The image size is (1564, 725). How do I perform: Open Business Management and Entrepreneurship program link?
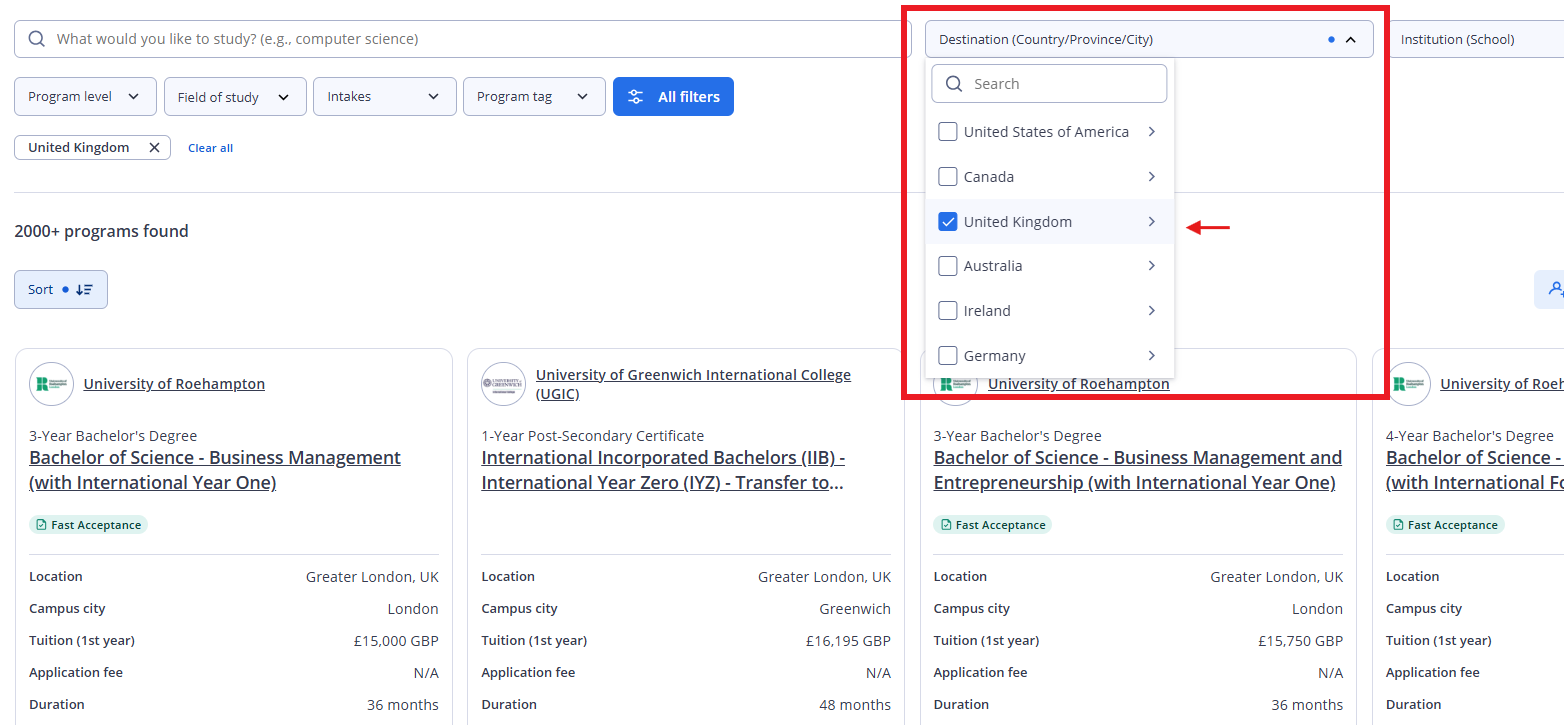click(1138, 470)
